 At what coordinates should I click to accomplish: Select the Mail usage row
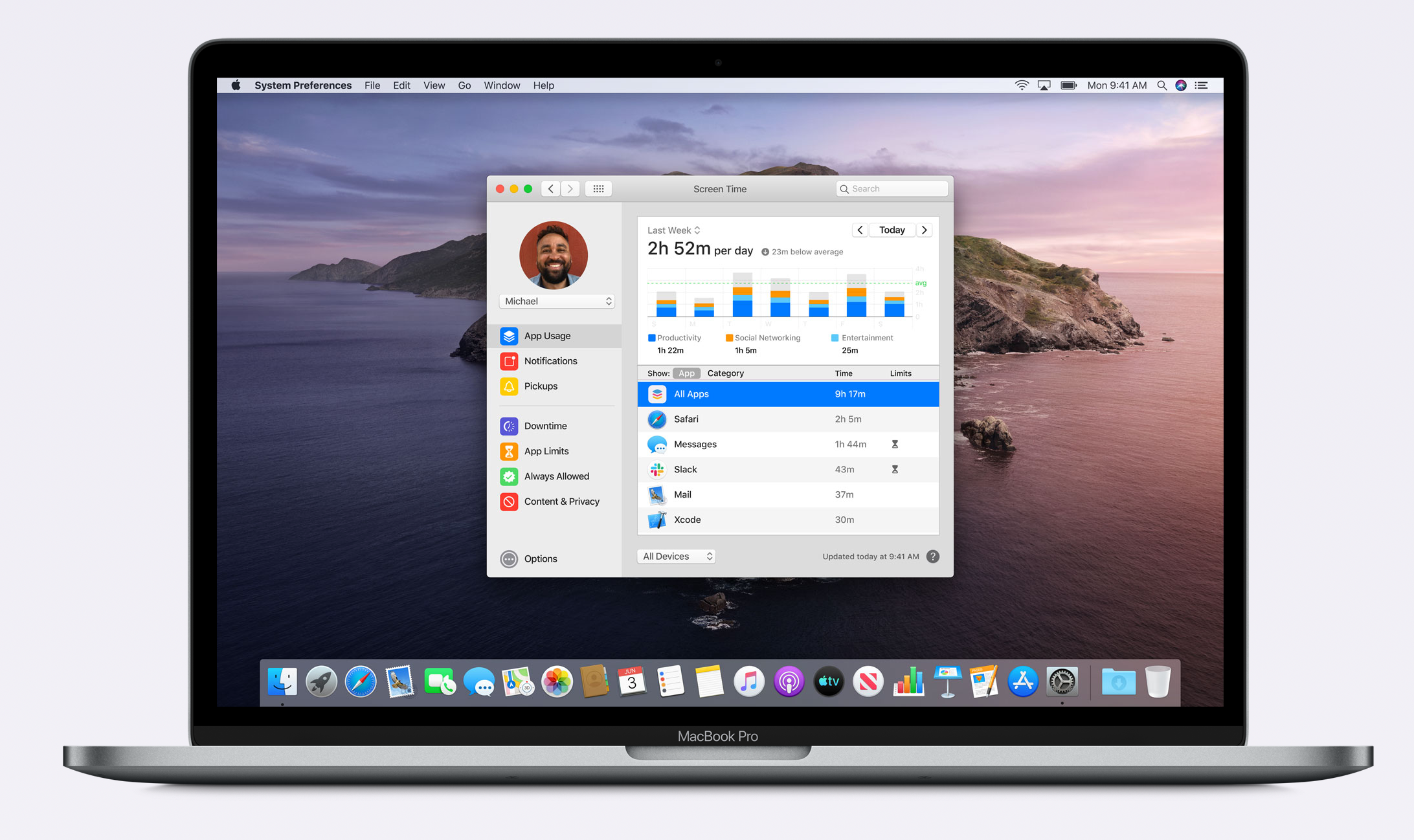(788, 494)
